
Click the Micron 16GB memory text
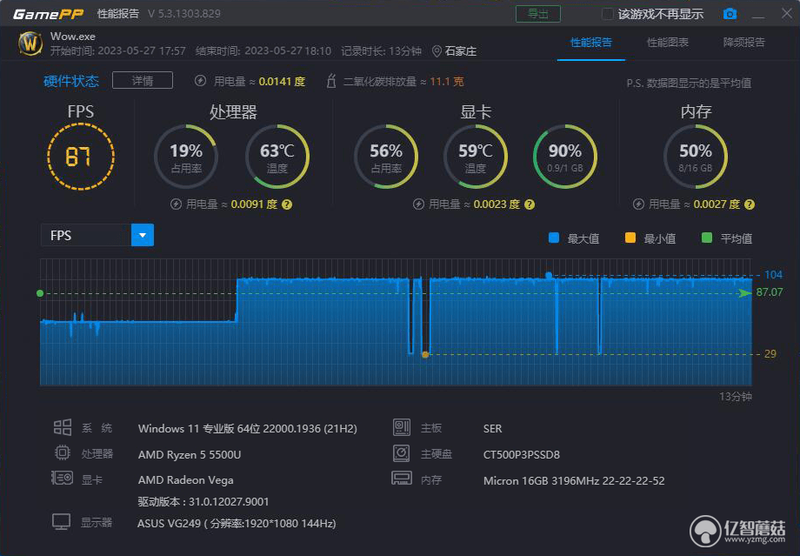(574, 481)
